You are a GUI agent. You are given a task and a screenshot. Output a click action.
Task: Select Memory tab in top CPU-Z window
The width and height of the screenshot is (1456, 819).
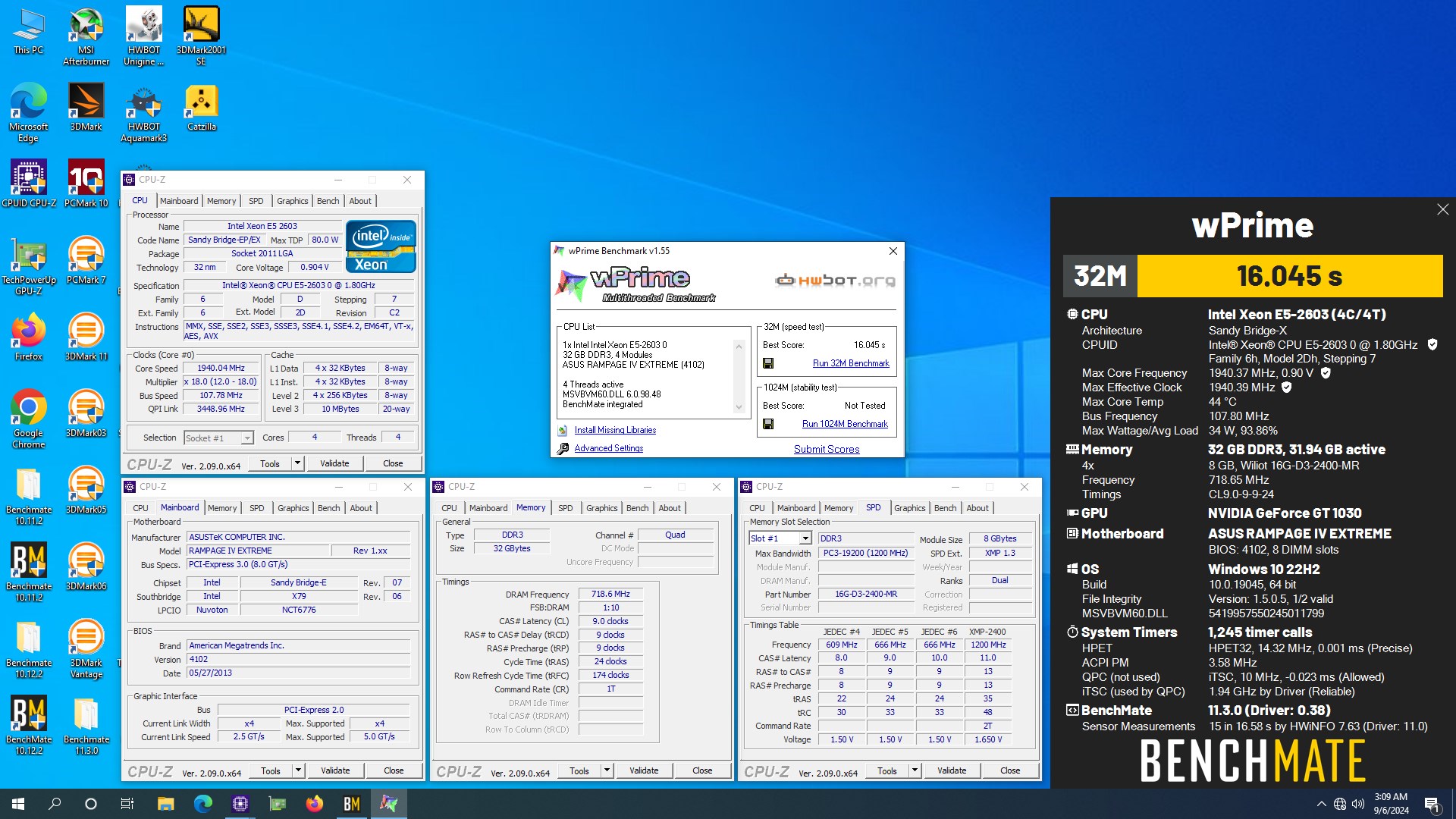coord(221,201)
